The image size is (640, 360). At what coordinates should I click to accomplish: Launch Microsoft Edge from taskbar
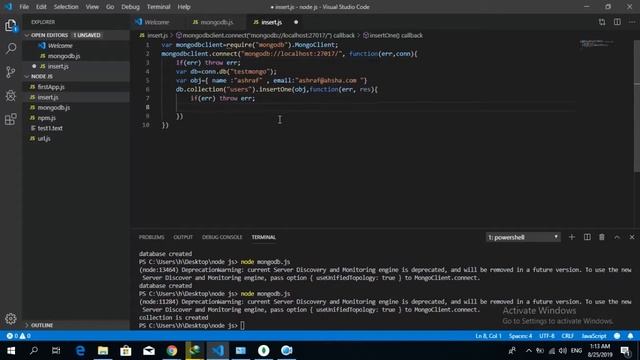[x=80, y=351]
